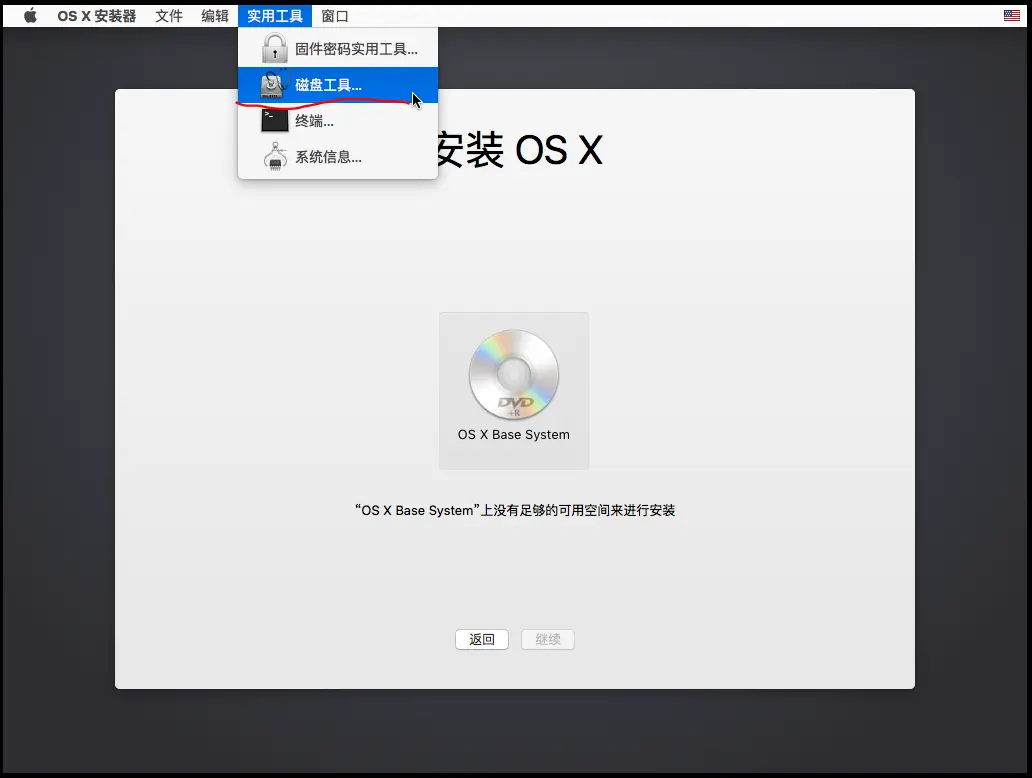Click the Disk Utility stethoscope icon
This screenshot has width=1032, height=778.
click(x=274, y=84)
